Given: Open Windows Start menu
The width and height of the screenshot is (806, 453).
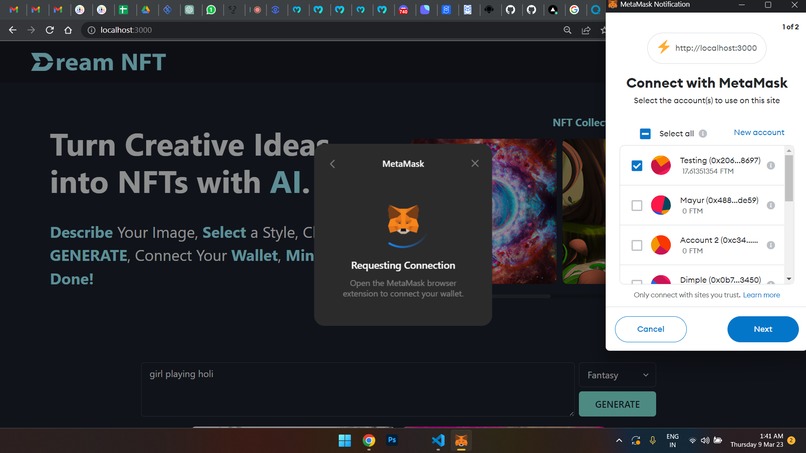Looking at the screenshot, I should coord(345,441).
